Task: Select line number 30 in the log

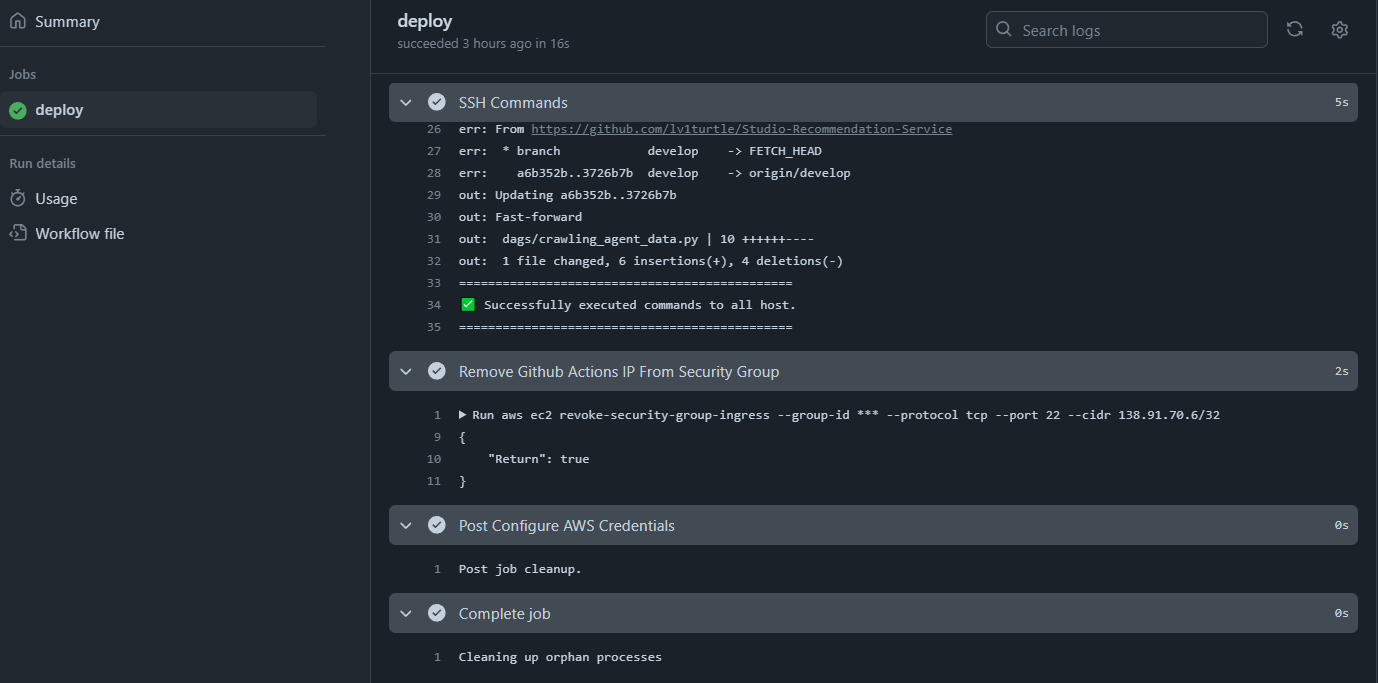Action: coord(433,216)
